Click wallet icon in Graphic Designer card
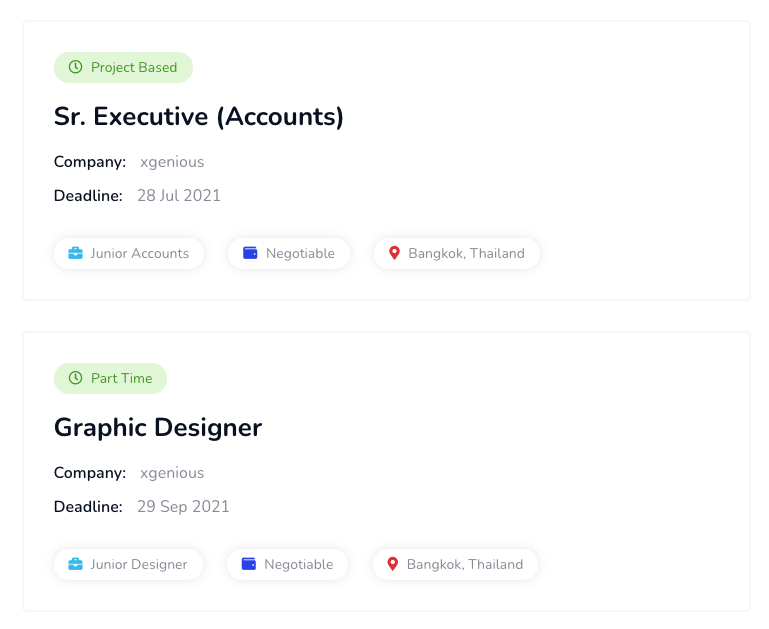This screenshot has height=629, width=769. tap(250, 565)
